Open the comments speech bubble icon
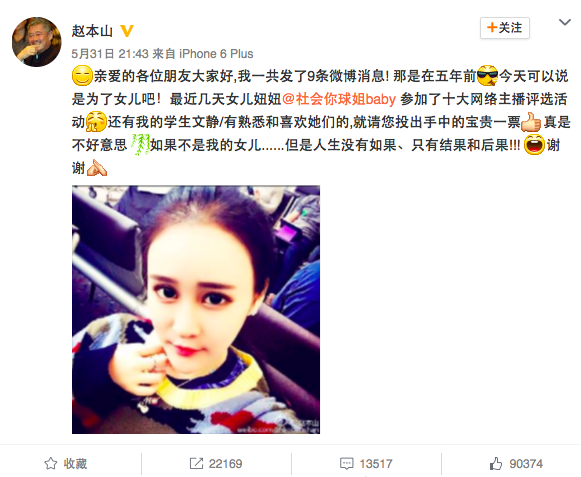Image resolution: width=581 pixels, height=477 pixels. pyautogui.click(x=346, y=464)
